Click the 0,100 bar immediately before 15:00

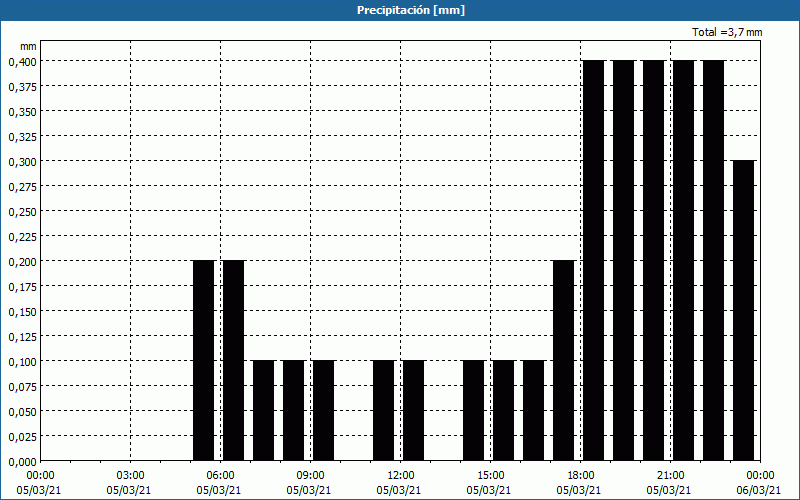473,411
